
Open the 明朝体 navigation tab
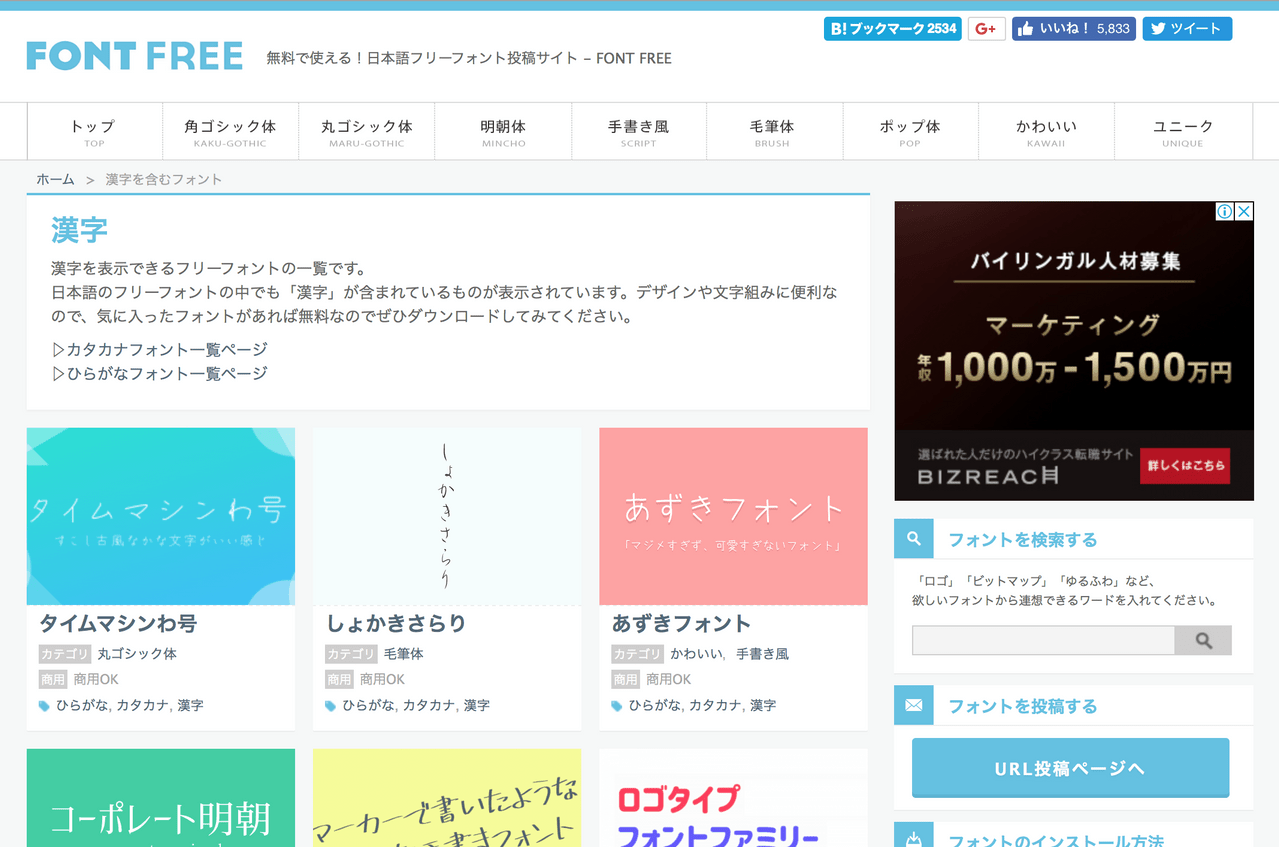coord(503,131)
